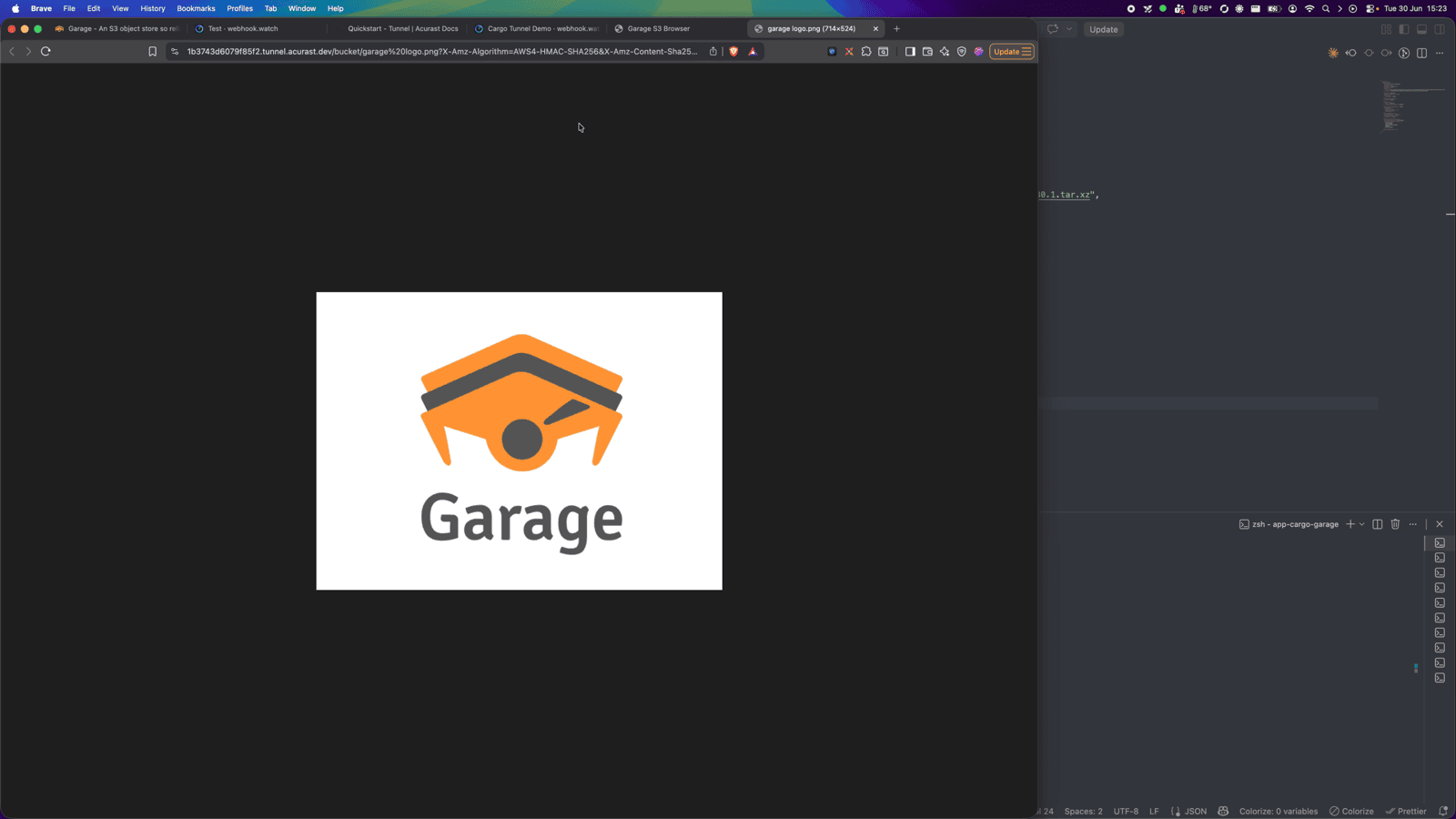Change the UTF-8 encoding in status bar
Viewport: 1456px width, 819px height.
coord(1126,811)
